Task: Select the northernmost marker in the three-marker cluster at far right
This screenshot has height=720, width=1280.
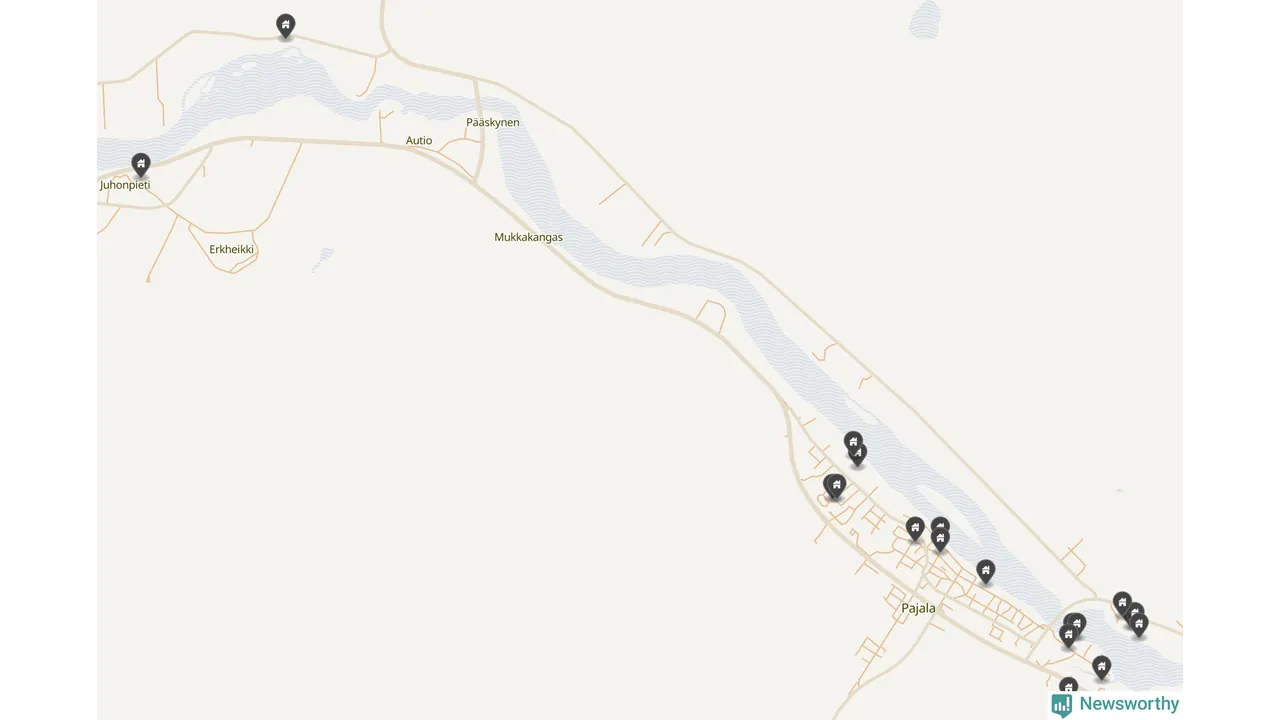Action: click(x=1123, y=603)
